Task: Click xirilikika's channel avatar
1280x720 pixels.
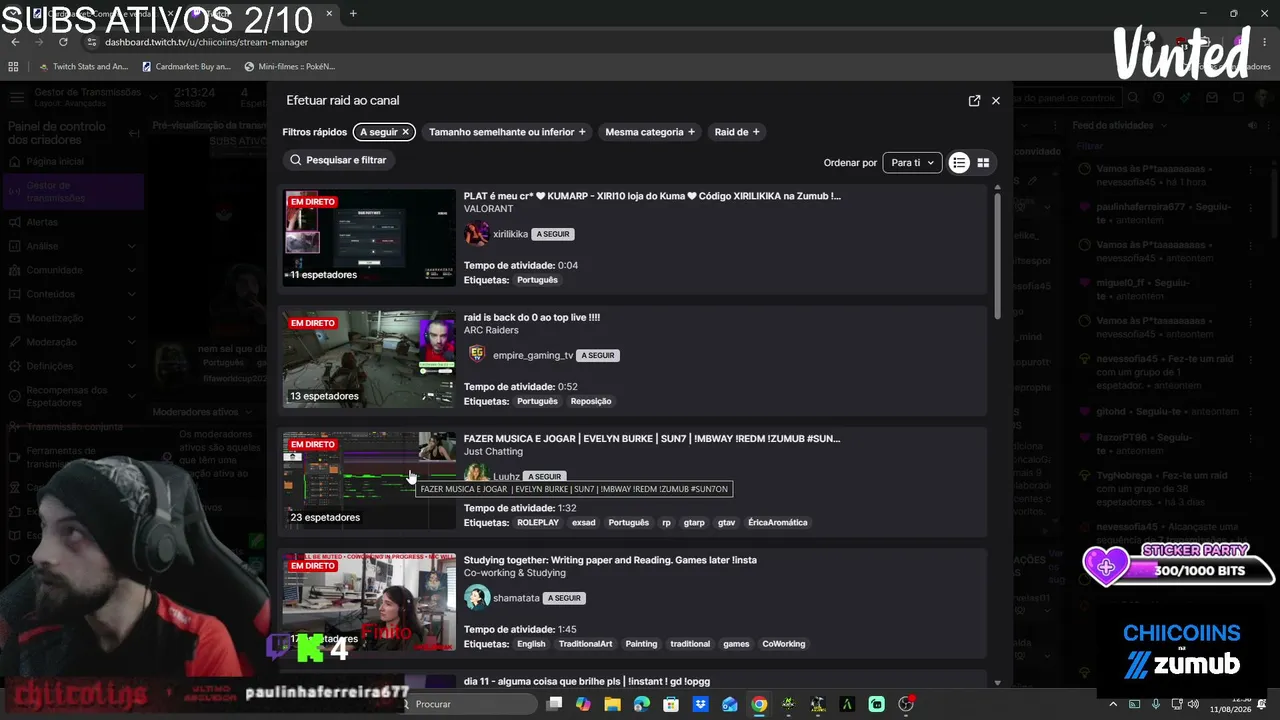Action: coord(477,234)
